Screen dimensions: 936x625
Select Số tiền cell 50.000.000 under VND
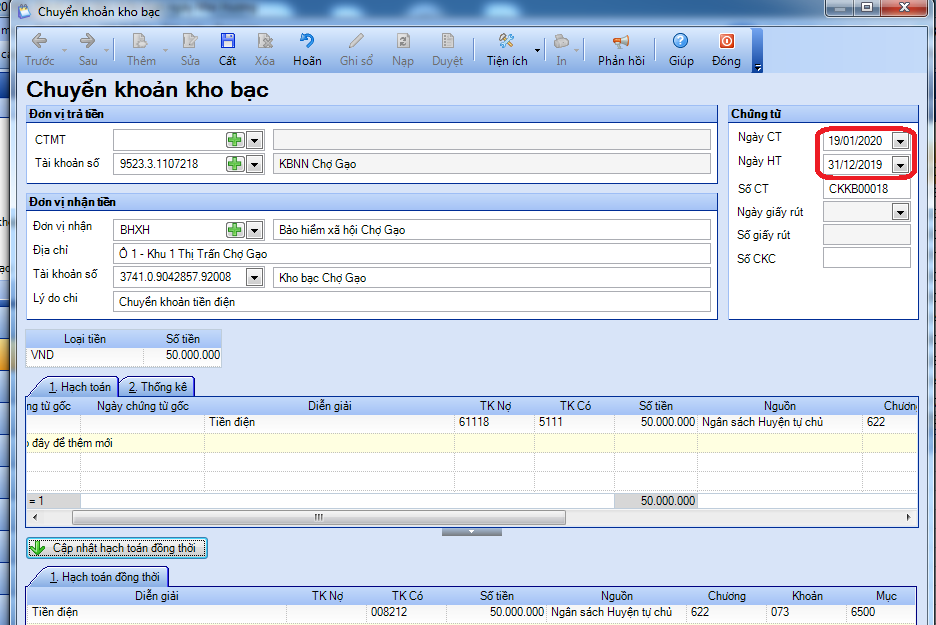[x=183, y=355]
